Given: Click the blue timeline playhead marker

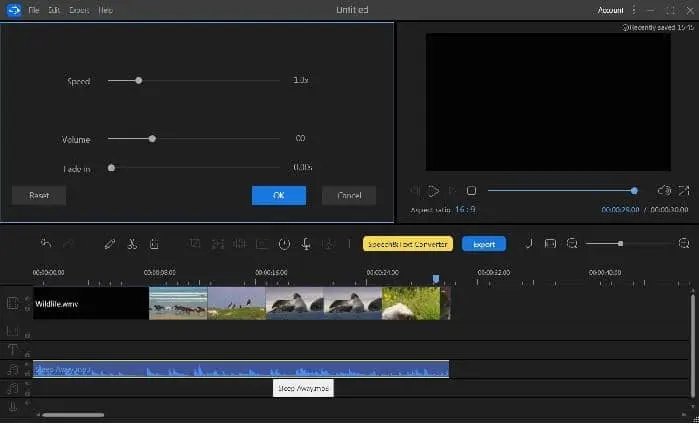Looking at the screenshot, I should coord(436,279).
